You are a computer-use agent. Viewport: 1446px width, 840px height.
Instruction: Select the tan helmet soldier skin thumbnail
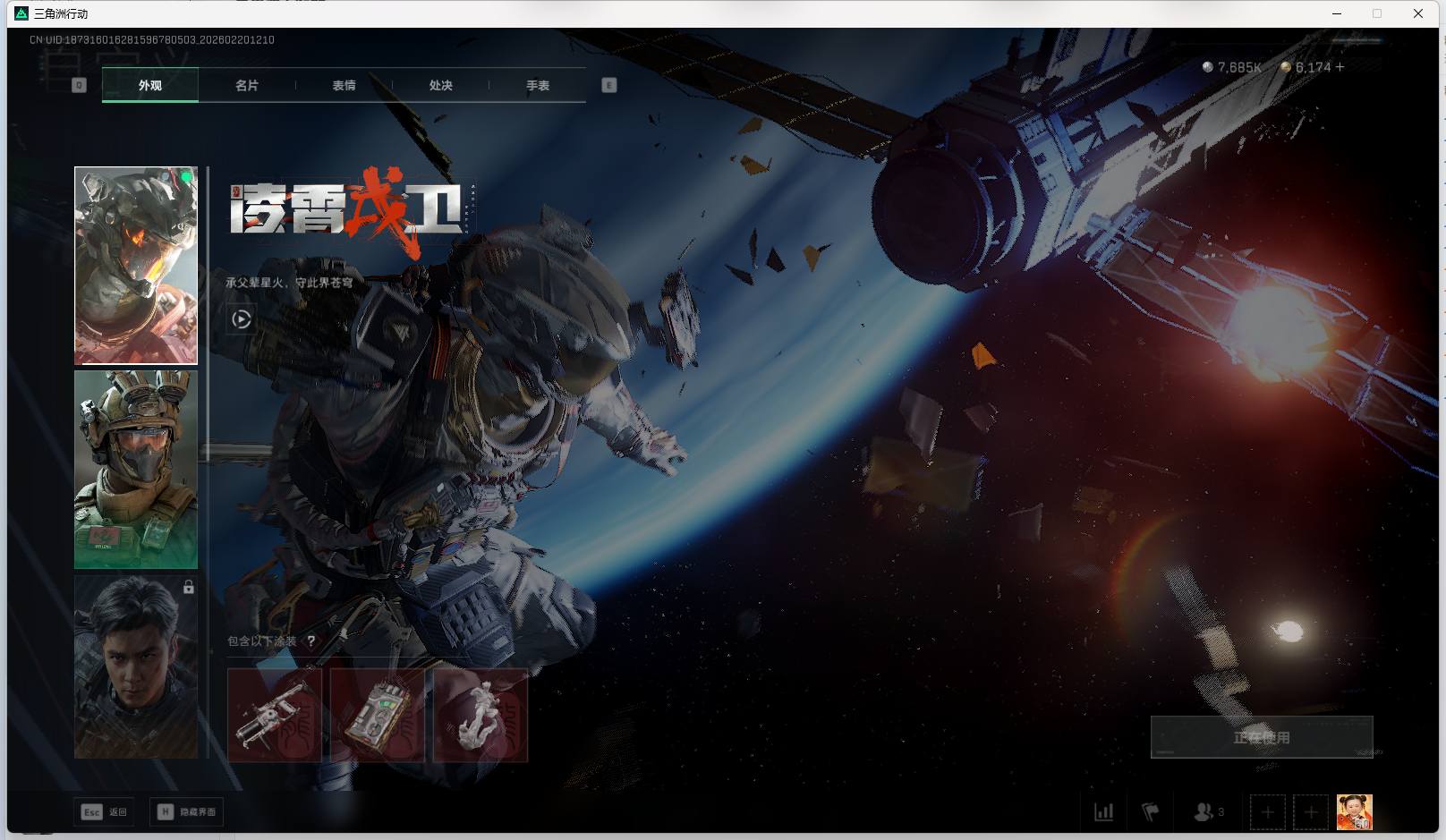[136, 470]
